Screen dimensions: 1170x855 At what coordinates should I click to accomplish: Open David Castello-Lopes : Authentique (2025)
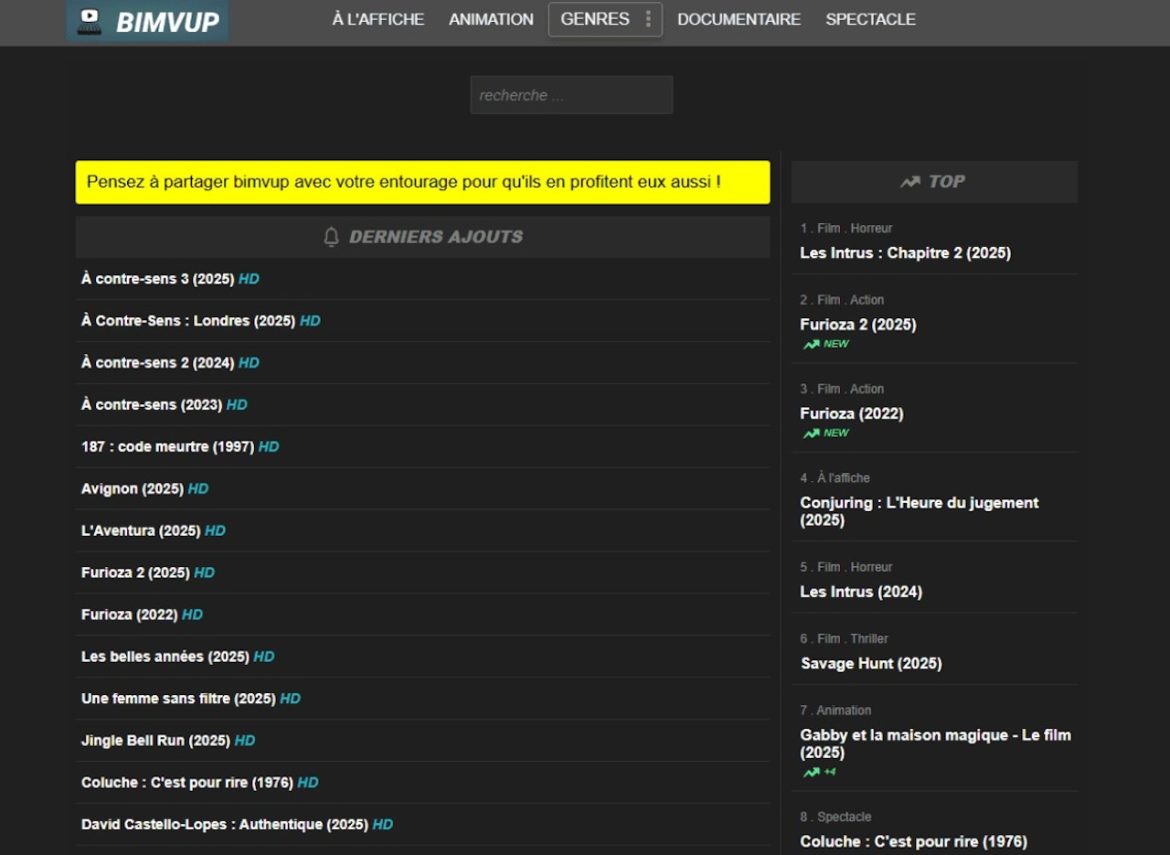tap(225, 824)
